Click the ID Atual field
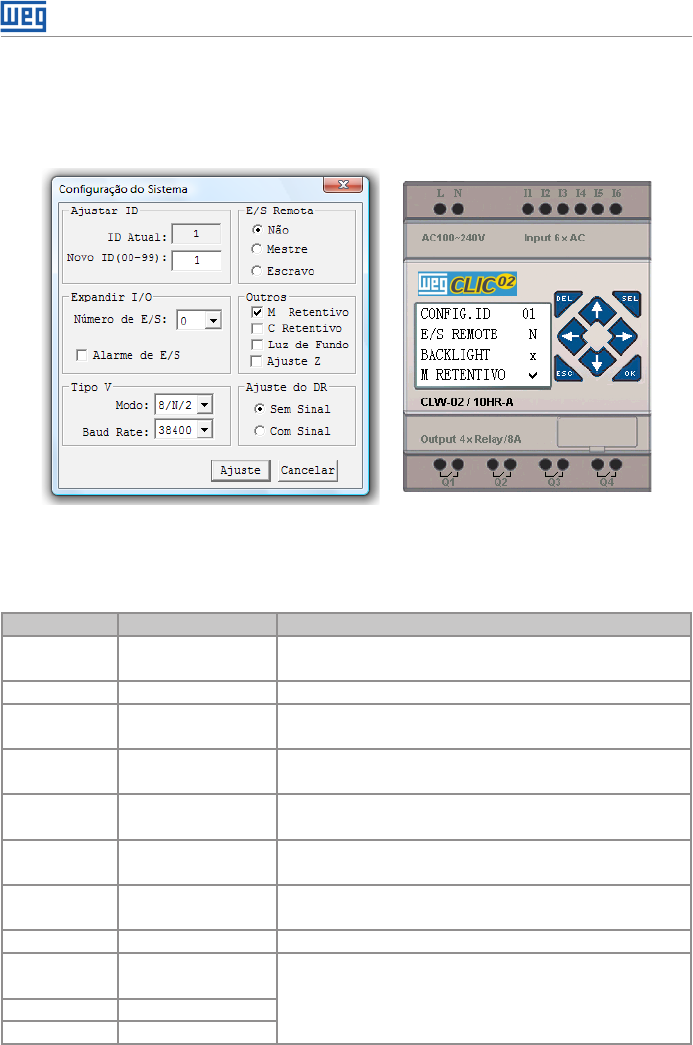Screen dimensions: 693x1045 [196, 234]
